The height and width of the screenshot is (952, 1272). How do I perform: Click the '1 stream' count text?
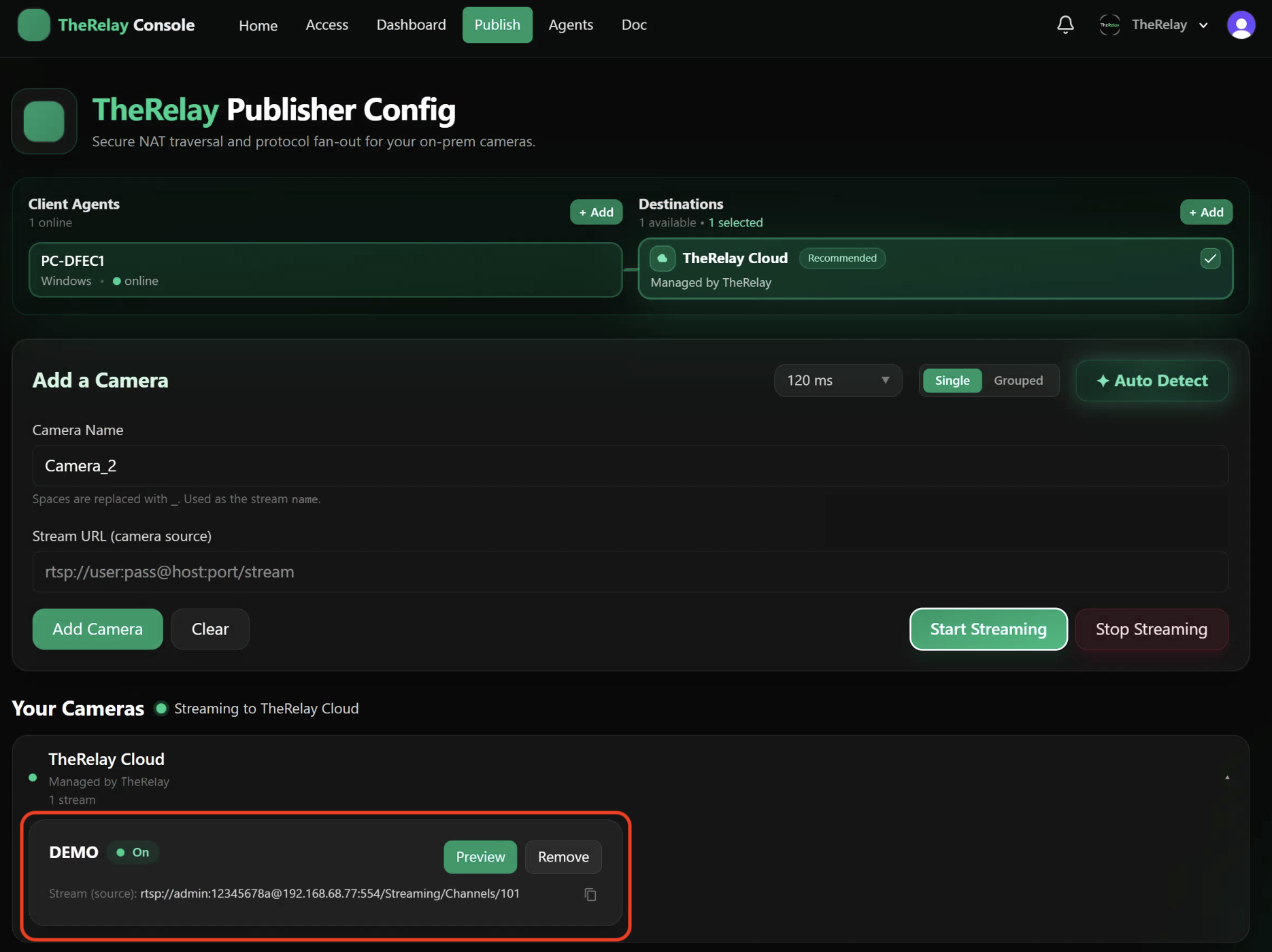[x=72, y=800]
